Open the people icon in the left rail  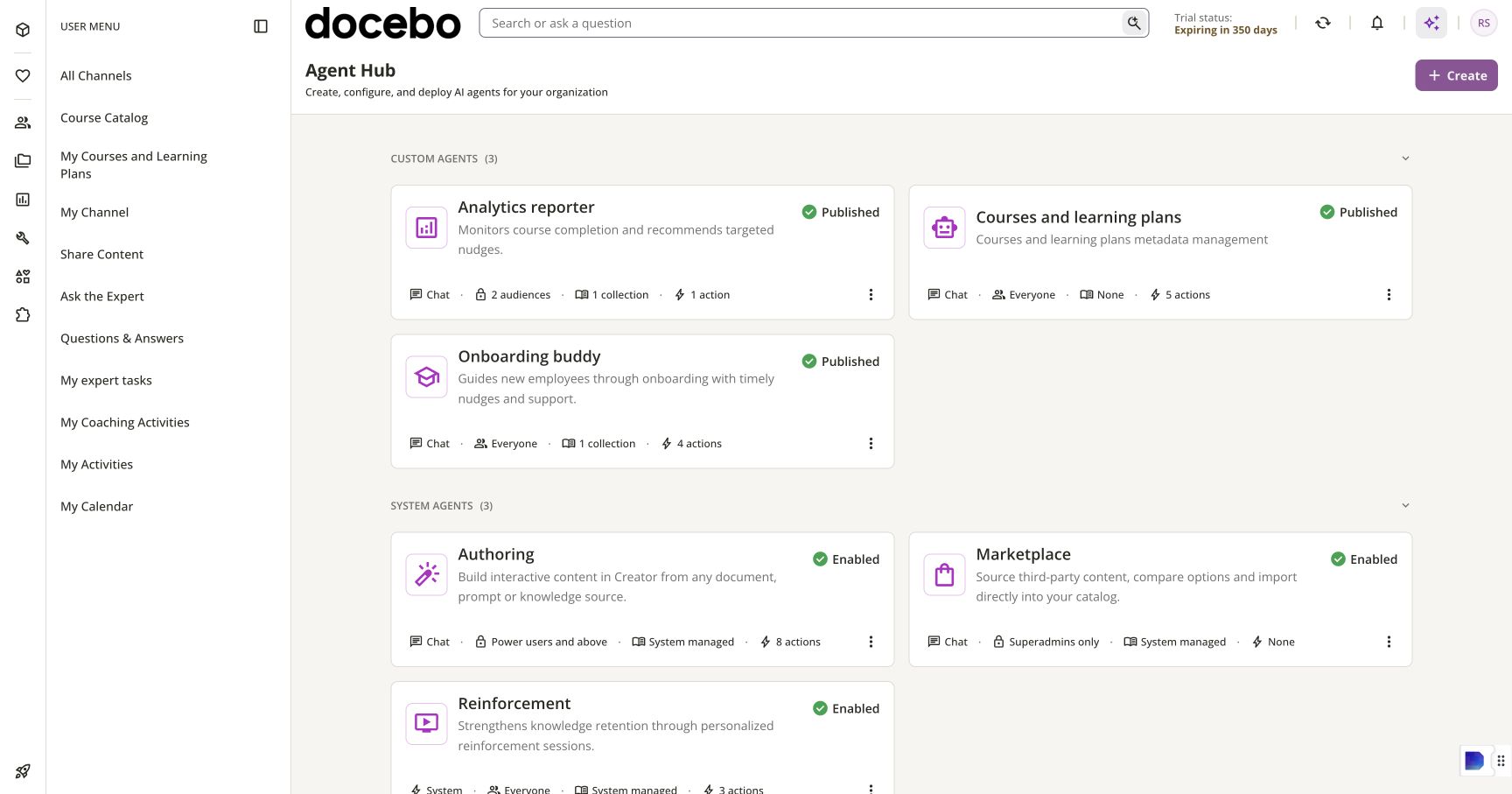(23, 123)
